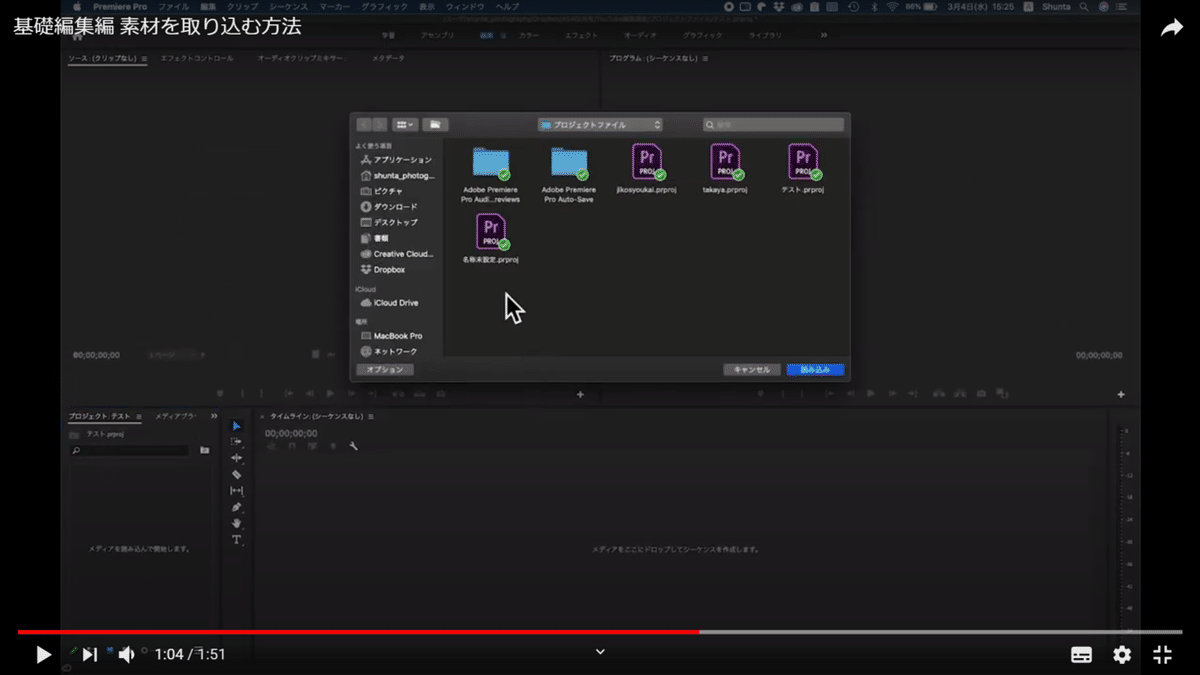This screenshot has width=1200, height=675.
Task: Select the テスト.prproj file in dialog
Action: pyautogui.click(x=804, y=169)
